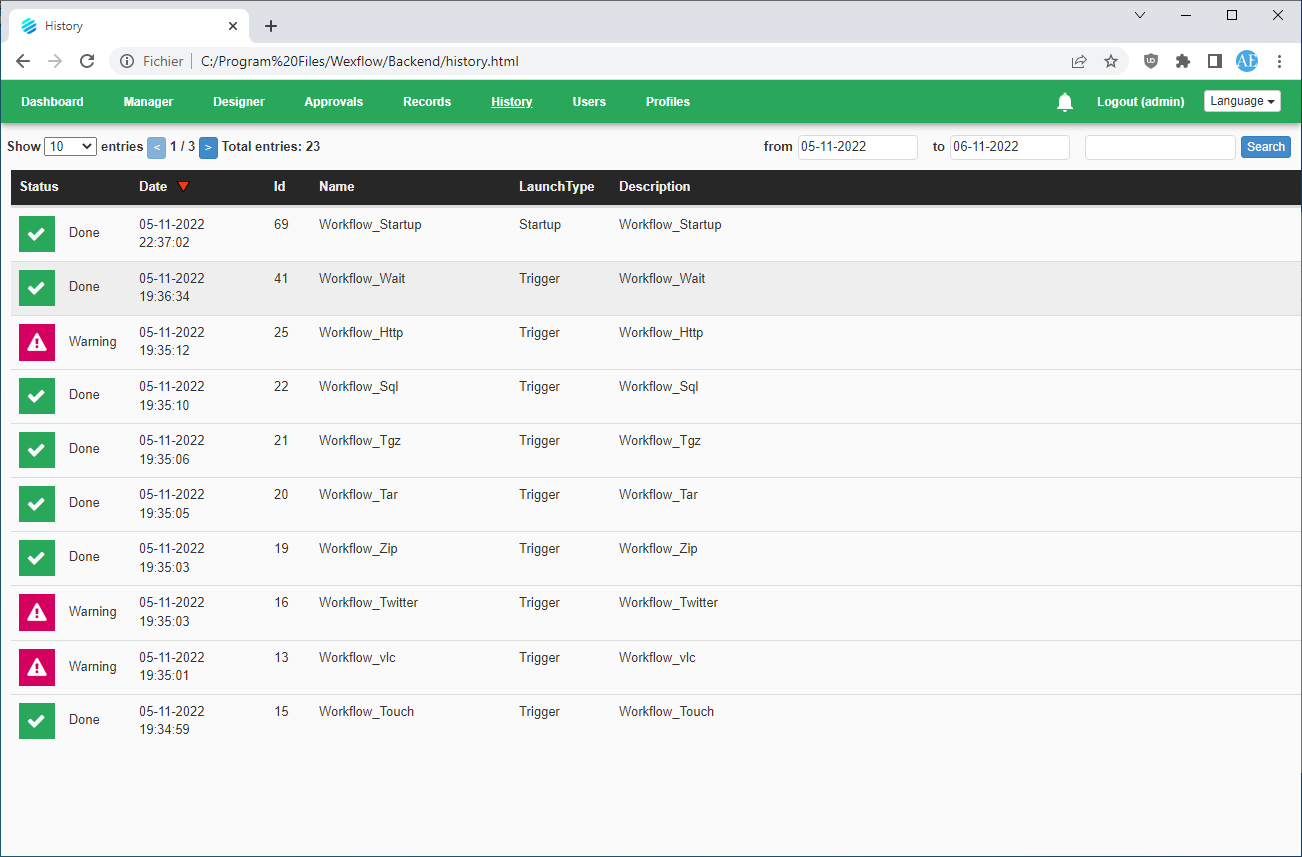Click the red sort arrow beside Date
1302x857 pixels.
pos(183,187)
